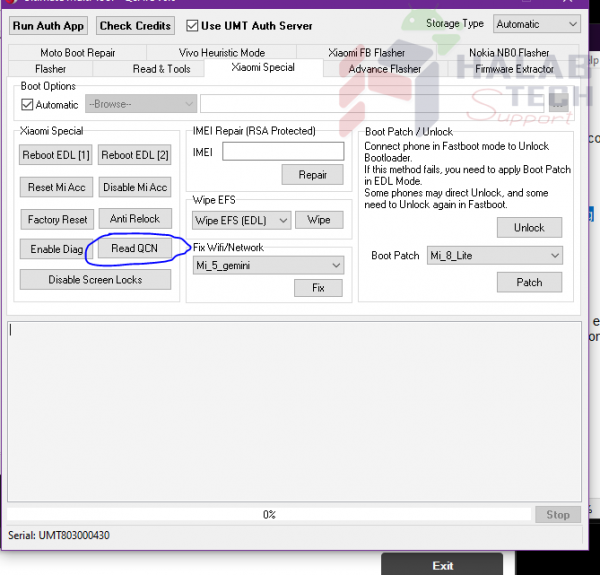Expand the Mi_5_gemini Wifi/Network dropdown
Screen dimensions: 600x575
[x=268, y=265]
